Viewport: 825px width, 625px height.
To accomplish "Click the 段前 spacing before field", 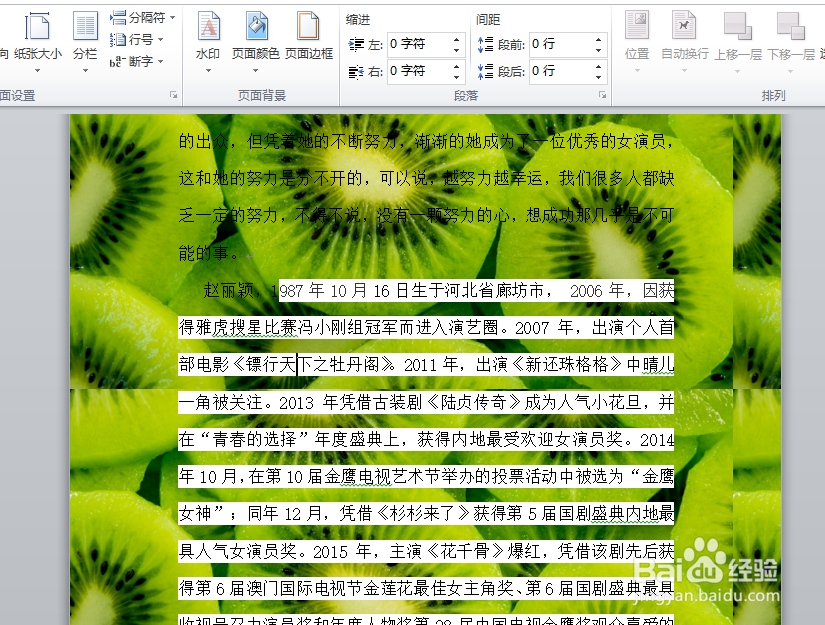I will click(561, 44).
